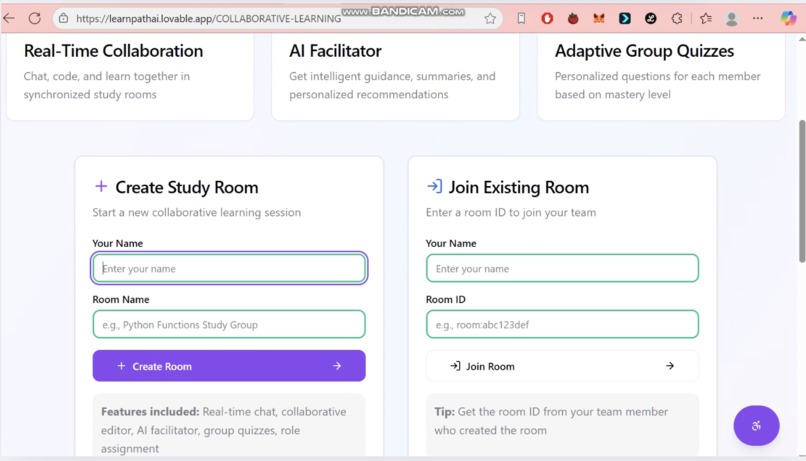Click the 'Room ID' field label
This screenshot has width=806, height=461.
[x=446, y=299]
